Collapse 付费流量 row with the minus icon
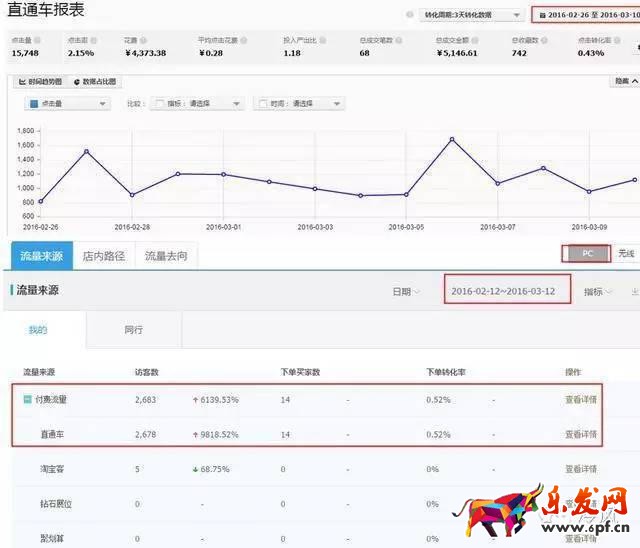This screenshot has width=640, height=548. point(28,400)
